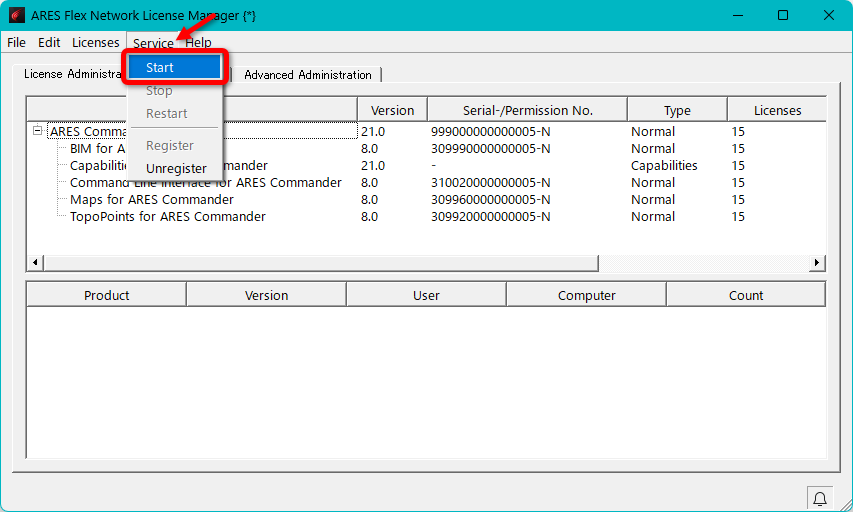Sort by Serial-/Permission No. column header
The width and height of the screenshot is (853, 512).
point(527,110)
